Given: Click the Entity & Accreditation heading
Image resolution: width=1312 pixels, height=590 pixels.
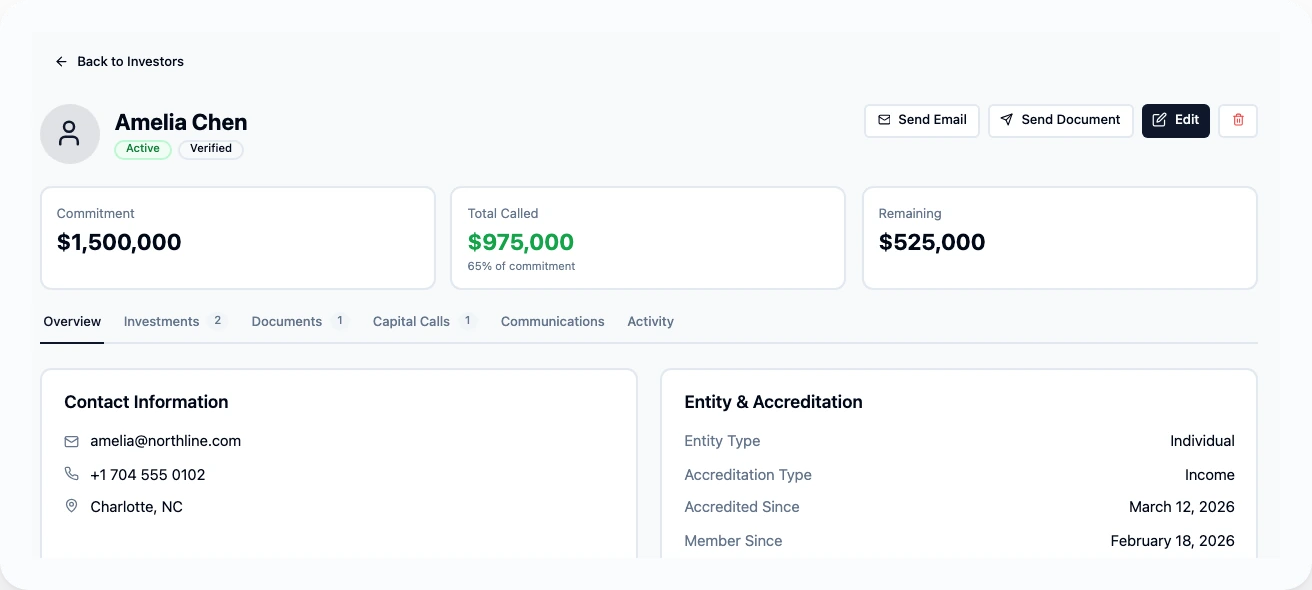Looking at the screenshot, I should (773, 402).
